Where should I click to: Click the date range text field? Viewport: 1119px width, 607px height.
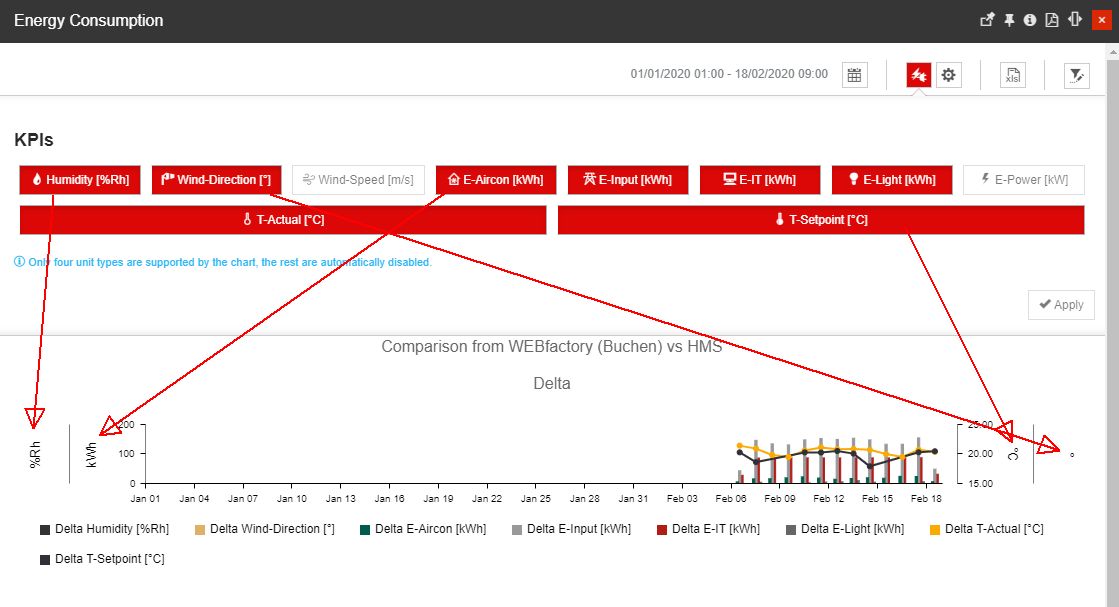[729, 75]
